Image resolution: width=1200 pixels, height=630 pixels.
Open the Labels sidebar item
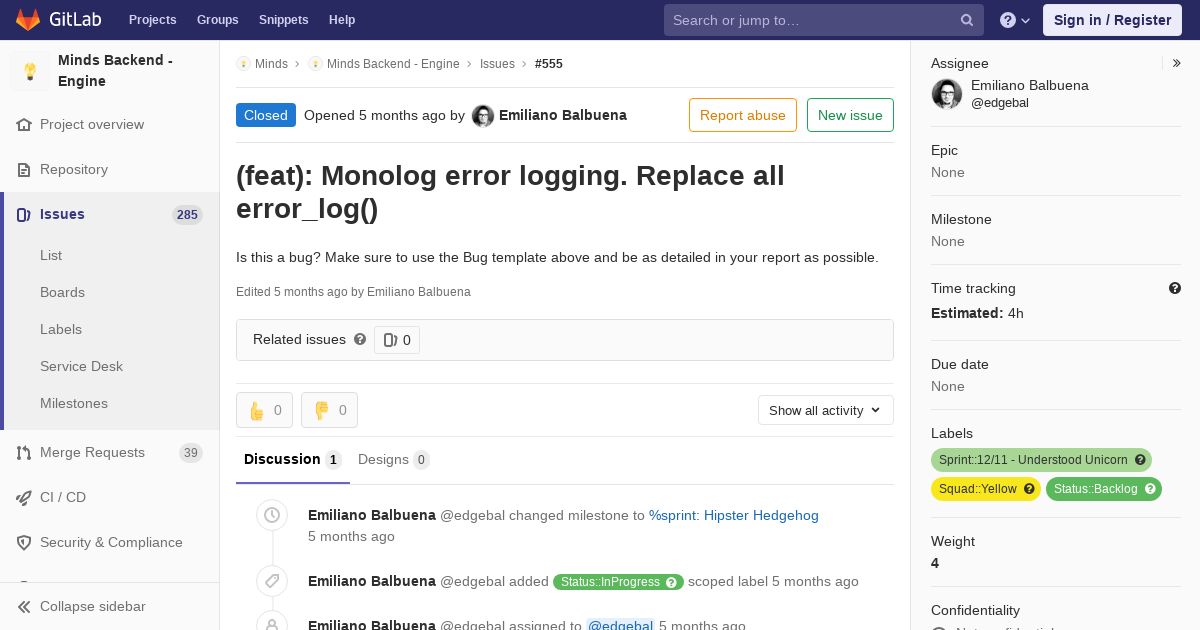(61, 329)
